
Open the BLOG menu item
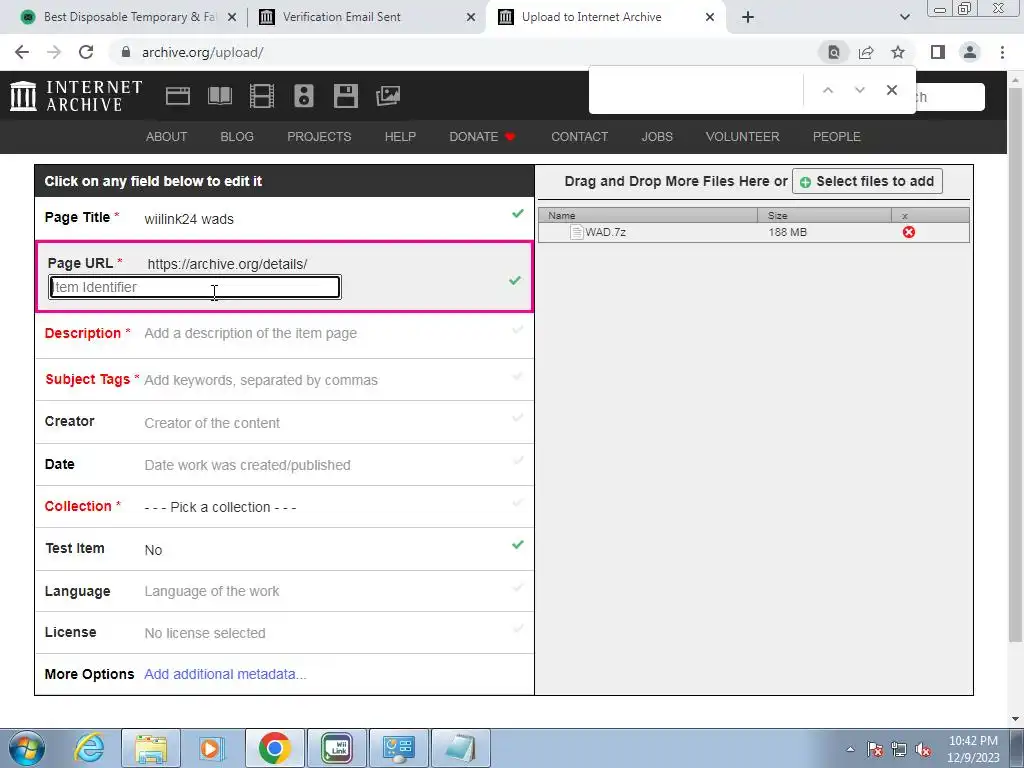point(237,136)
